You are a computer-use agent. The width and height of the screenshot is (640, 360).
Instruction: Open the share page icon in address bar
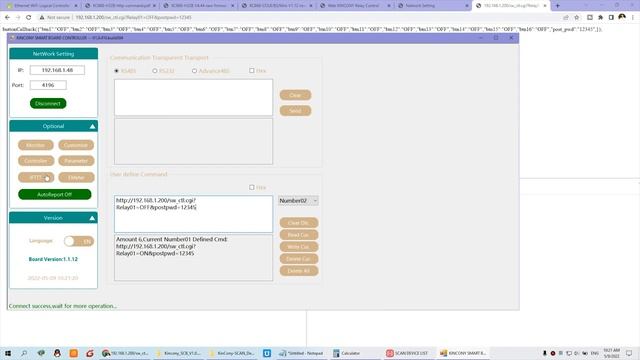pos(566,18)
